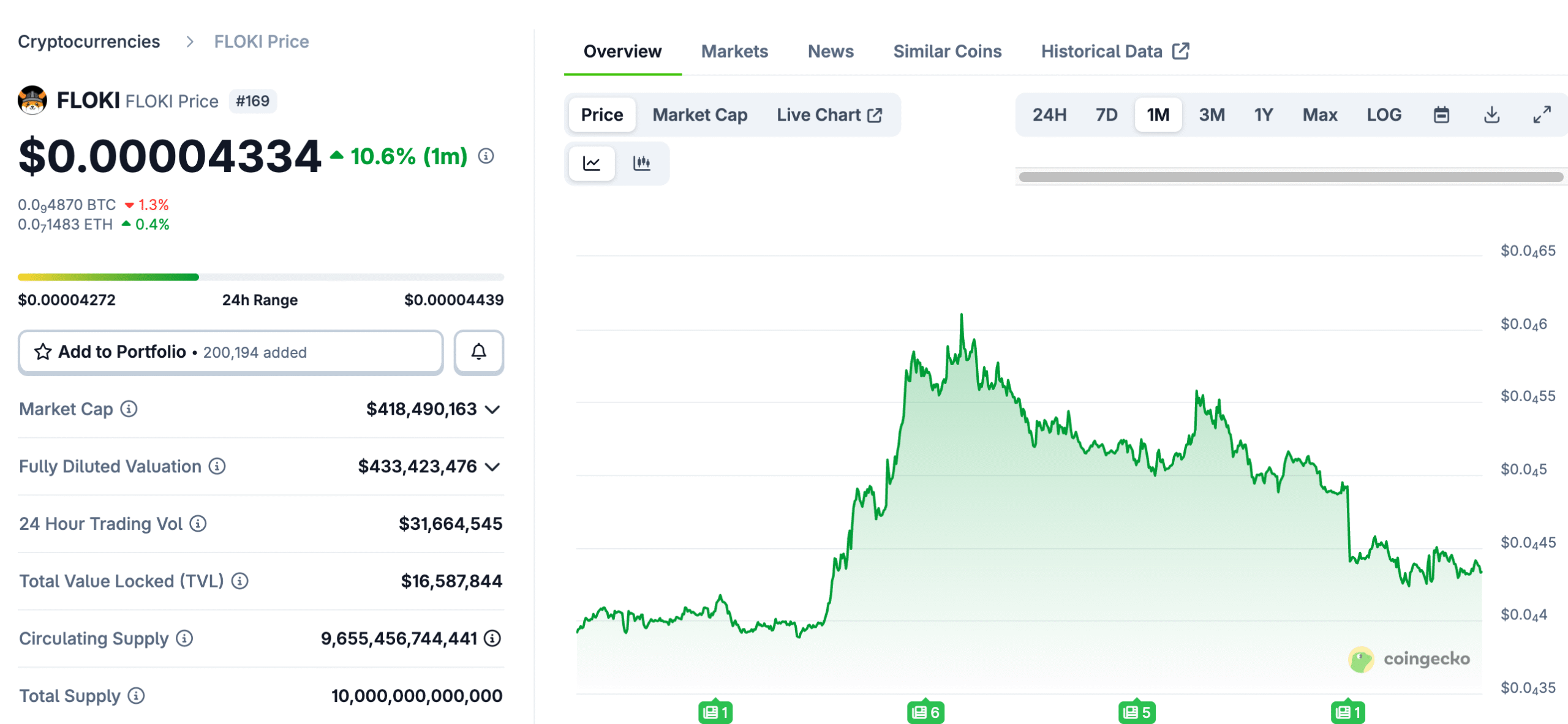Switch to the Similar Coins tab
The image size is (1568, 724).
[x=948, y=51]
